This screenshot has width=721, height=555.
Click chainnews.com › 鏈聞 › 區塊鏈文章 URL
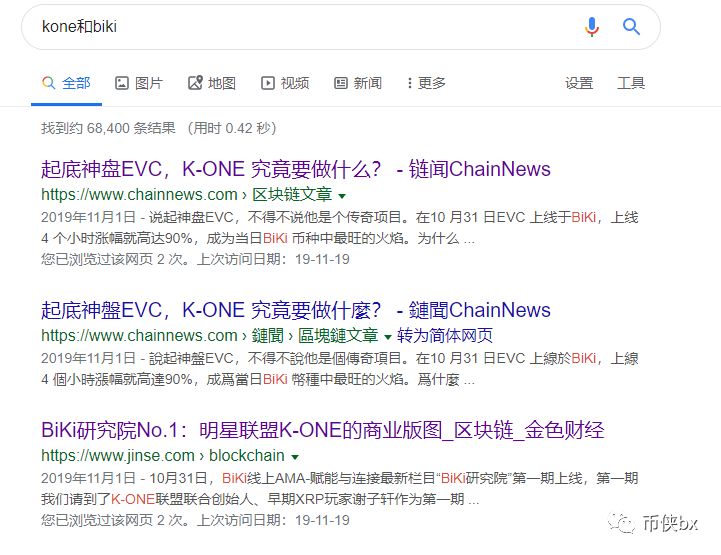209,336
